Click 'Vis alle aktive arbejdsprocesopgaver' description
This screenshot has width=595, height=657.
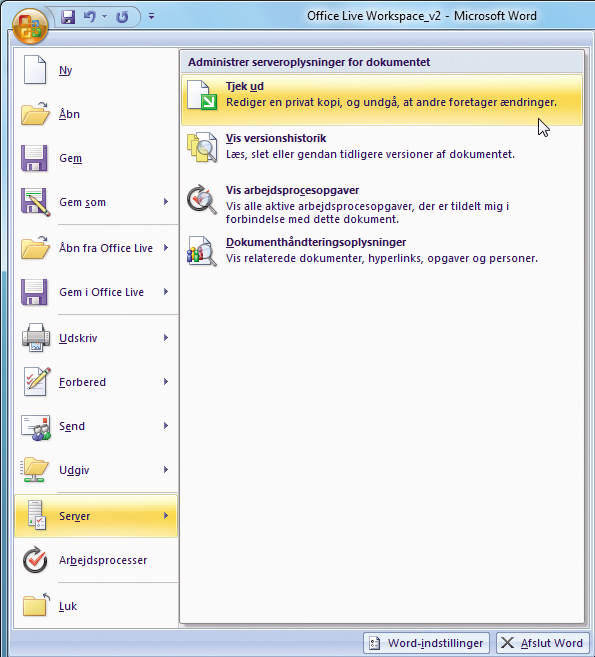[367, 212]
